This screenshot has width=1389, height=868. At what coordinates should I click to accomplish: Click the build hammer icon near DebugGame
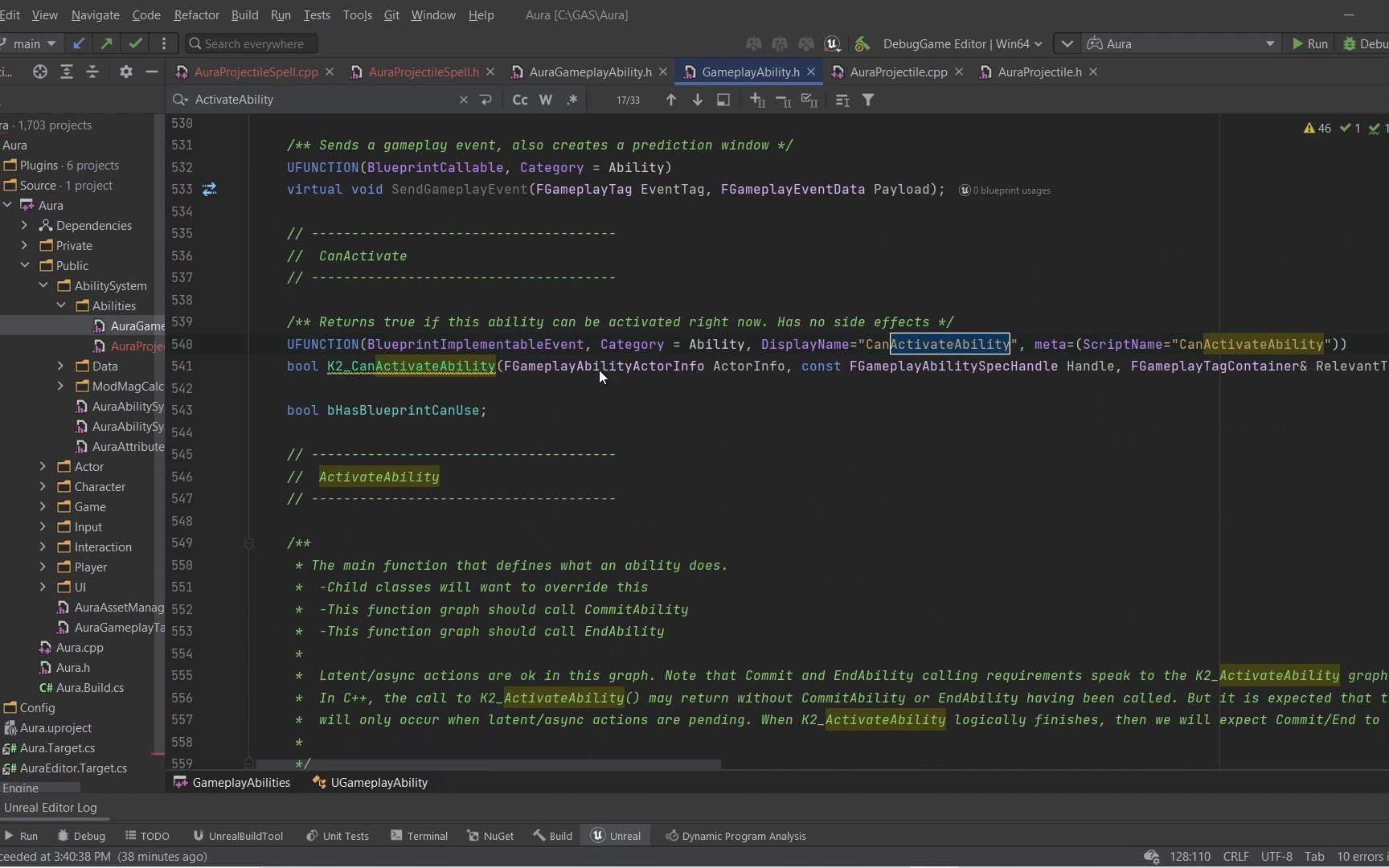862,43
